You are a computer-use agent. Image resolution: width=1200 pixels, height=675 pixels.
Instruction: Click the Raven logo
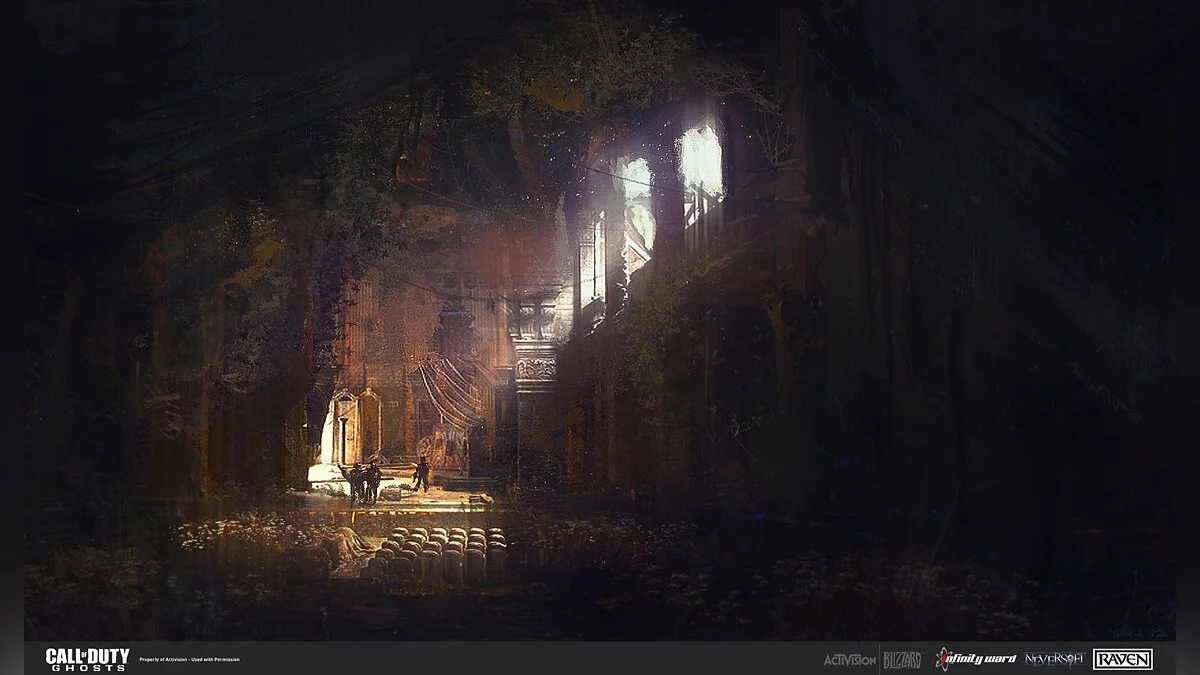tap(1123, 659)
